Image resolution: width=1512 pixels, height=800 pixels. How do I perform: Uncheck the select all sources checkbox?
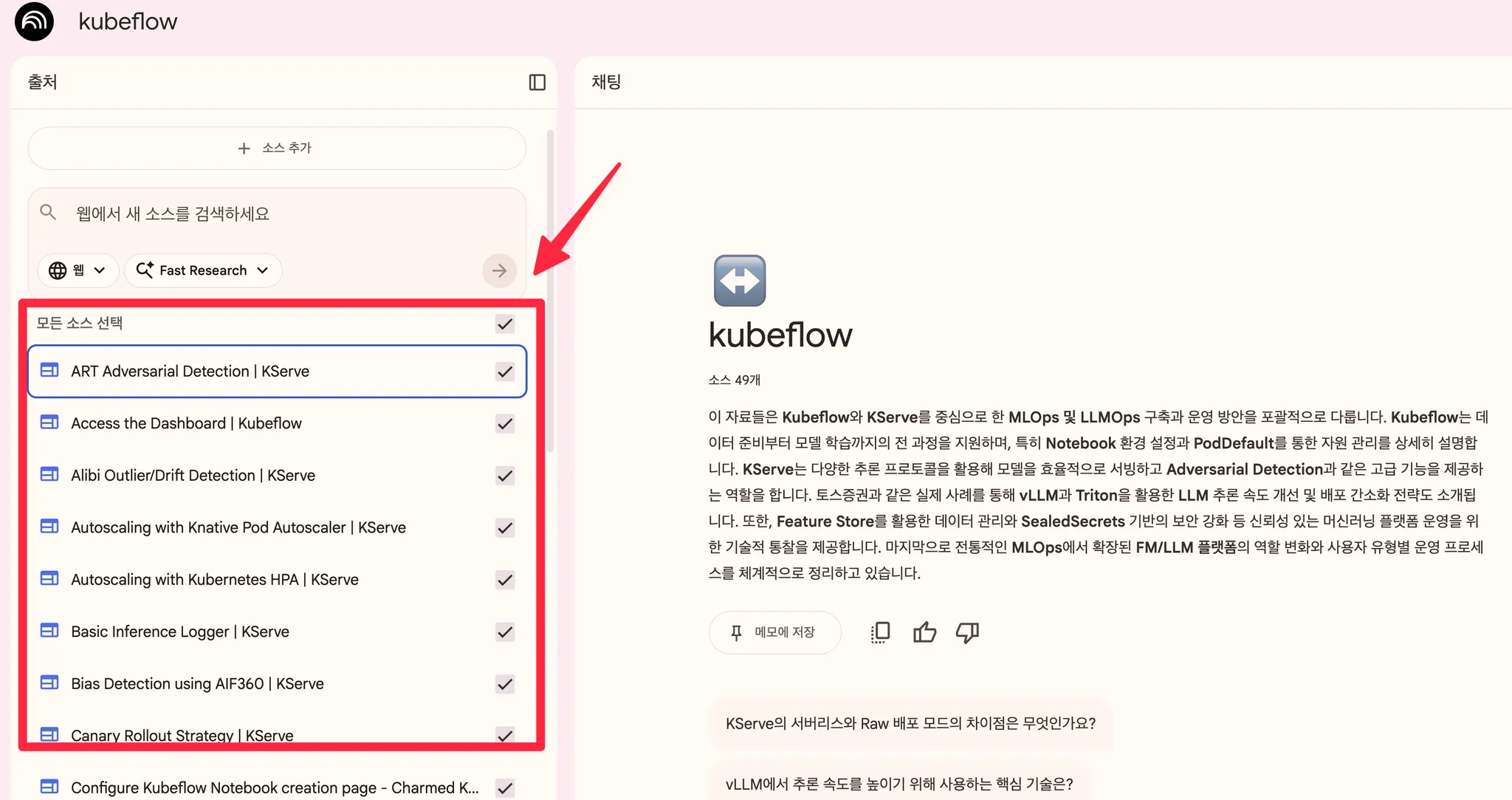505,324
